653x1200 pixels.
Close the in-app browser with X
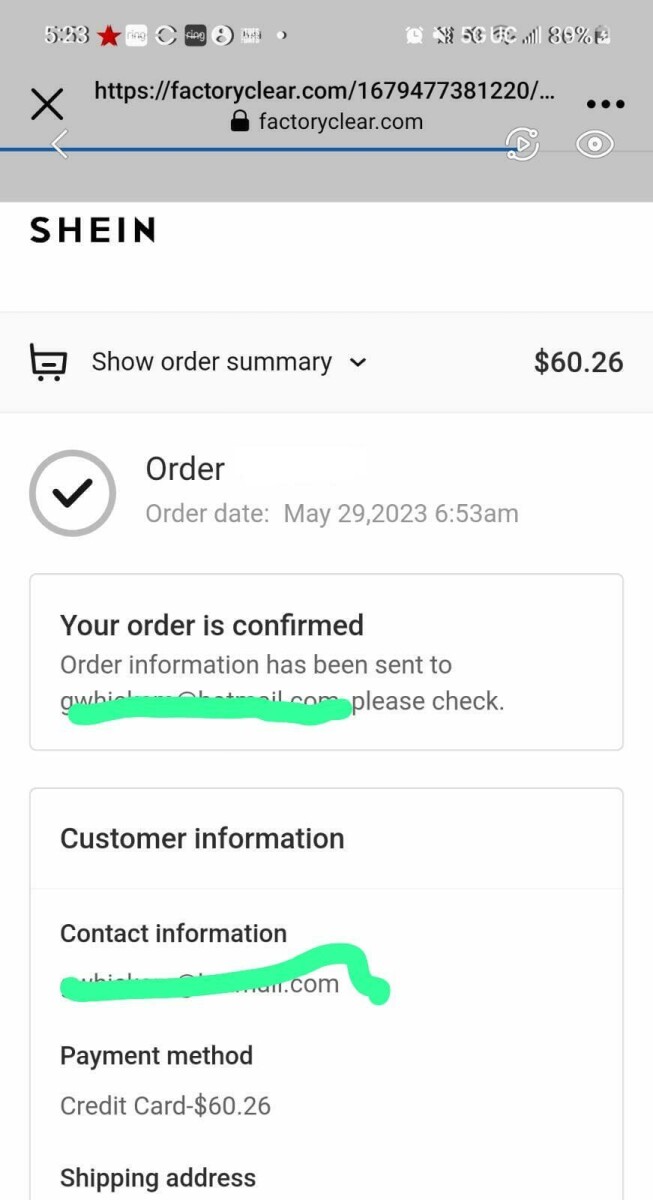(47, 104)
